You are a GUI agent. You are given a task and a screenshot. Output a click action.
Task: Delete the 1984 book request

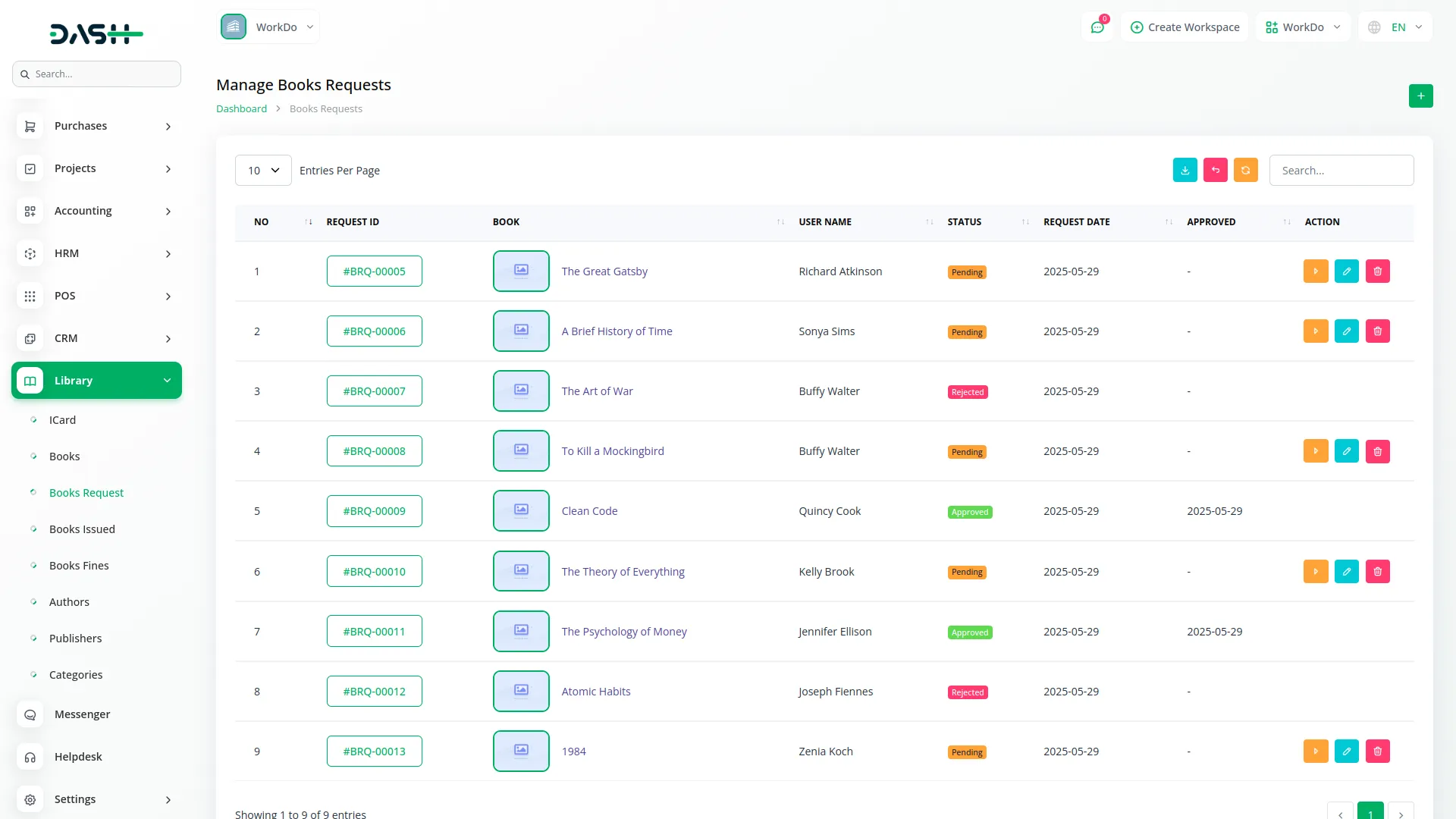pyautogui.click(x=1377, y=752)
